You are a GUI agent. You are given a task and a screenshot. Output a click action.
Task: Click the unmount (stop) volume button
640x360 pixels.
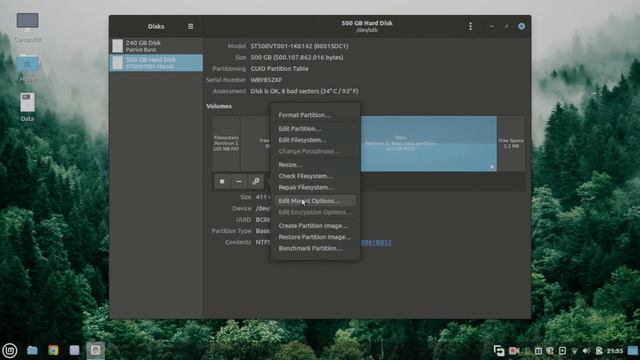click(x=222, y=181)
